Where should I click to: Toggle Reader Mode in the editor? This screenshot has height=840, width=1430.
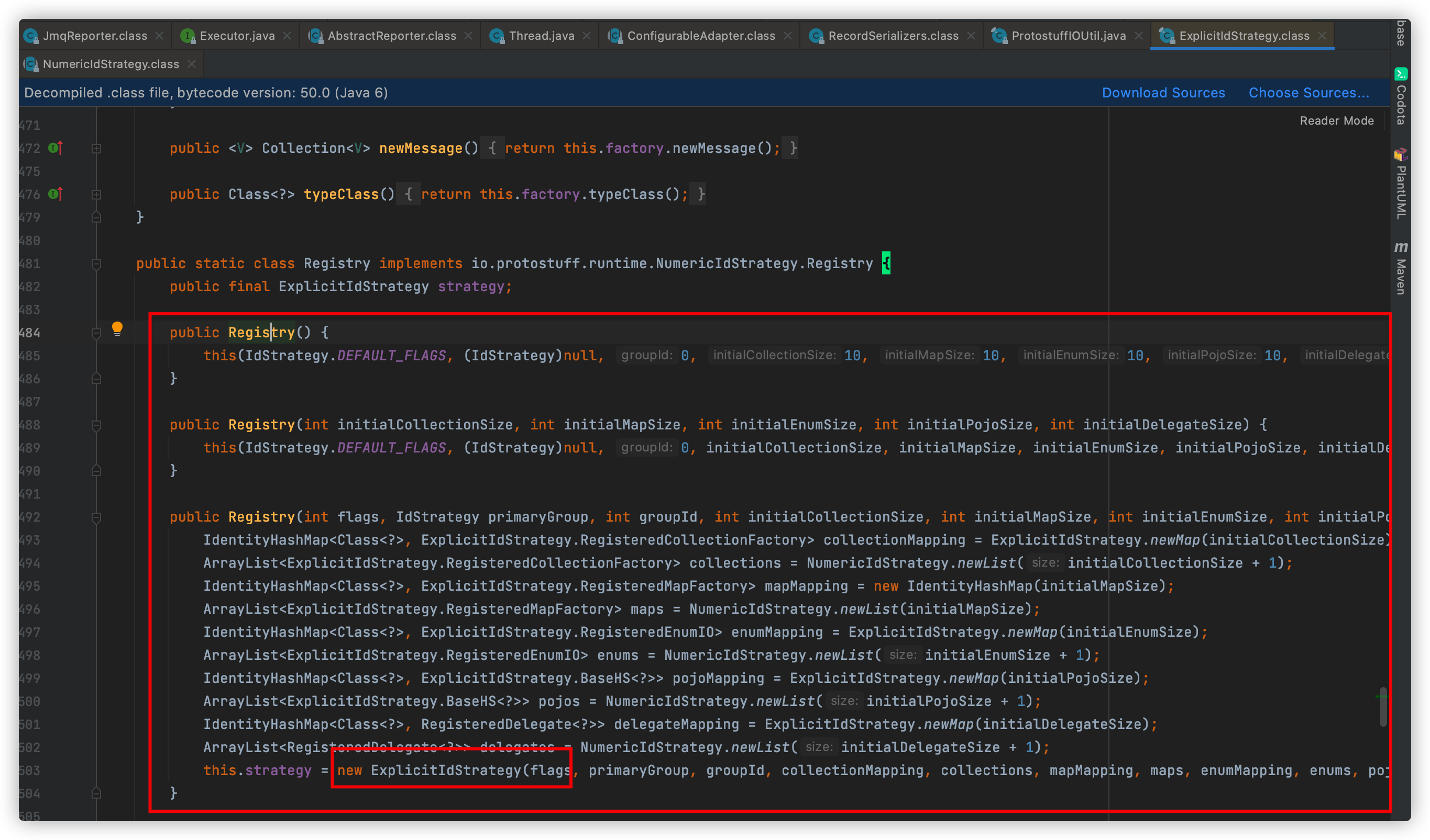pos(1336,121)
